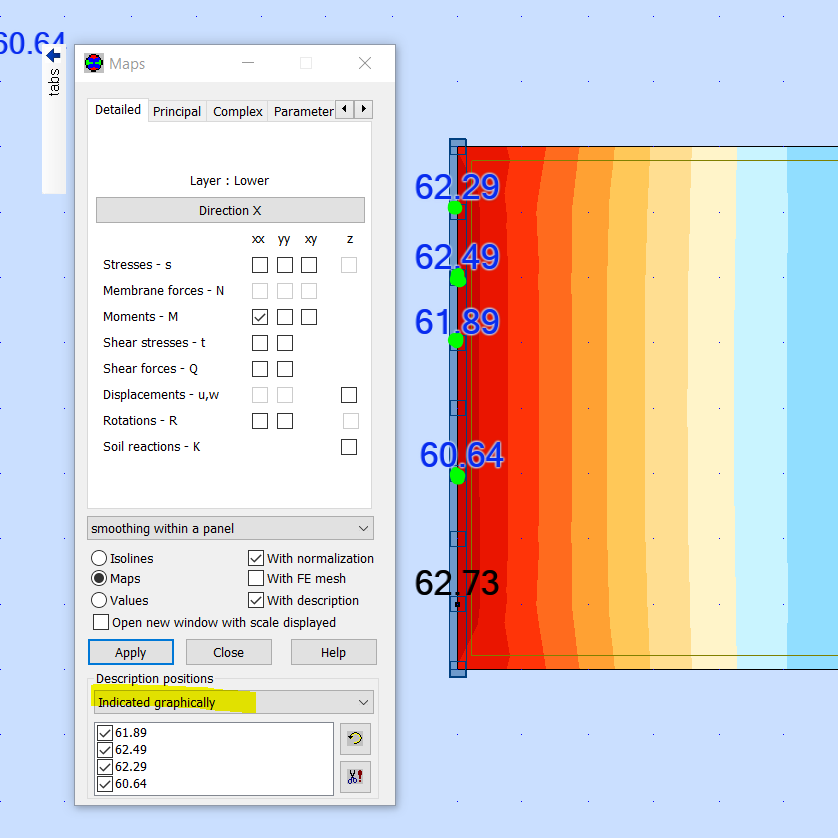Viewport: 838px width, 838px height.
Task: Uncheck the 61.89 value in the list
Action: pos(105,733)
